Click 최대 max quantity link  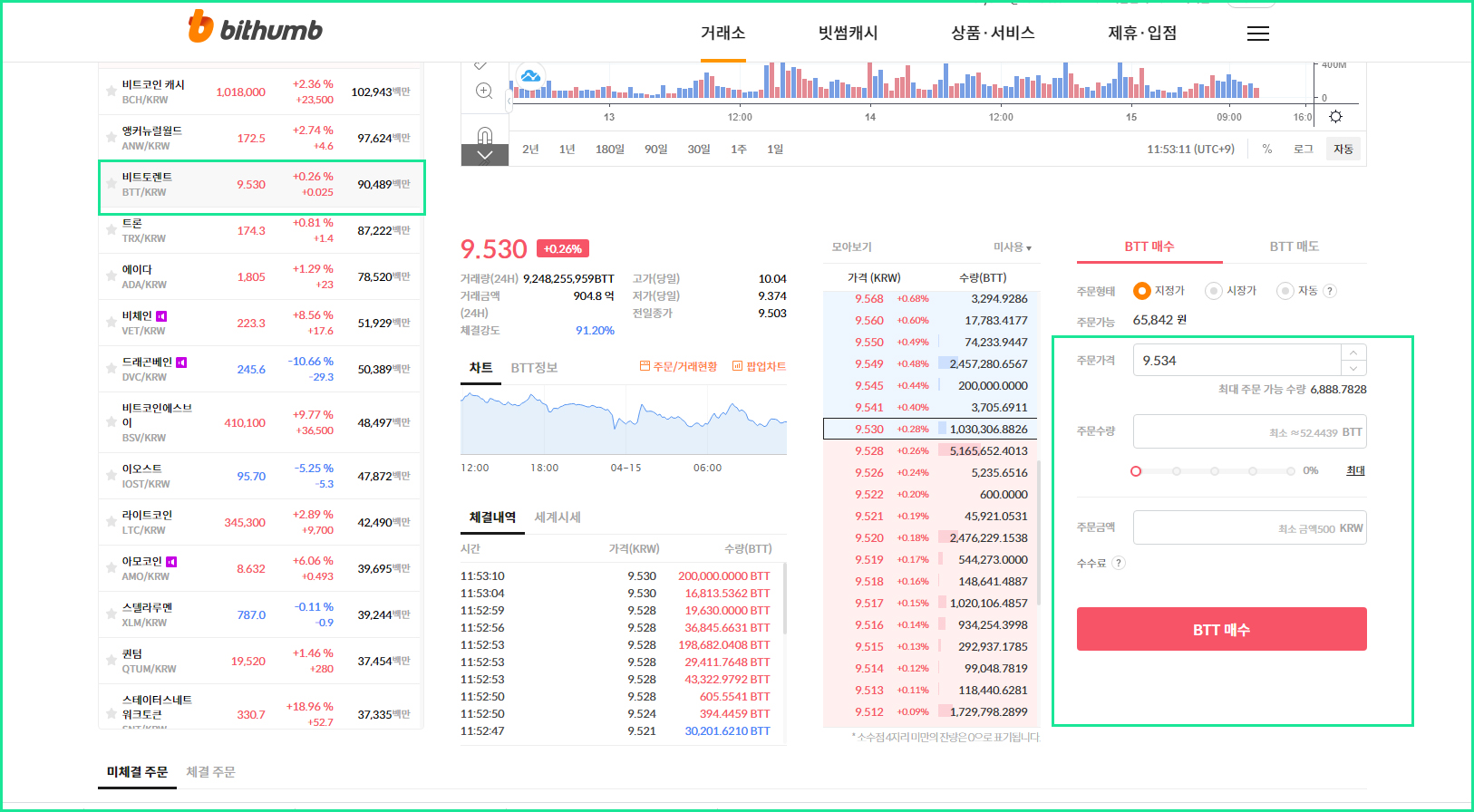pos(1355,470)
